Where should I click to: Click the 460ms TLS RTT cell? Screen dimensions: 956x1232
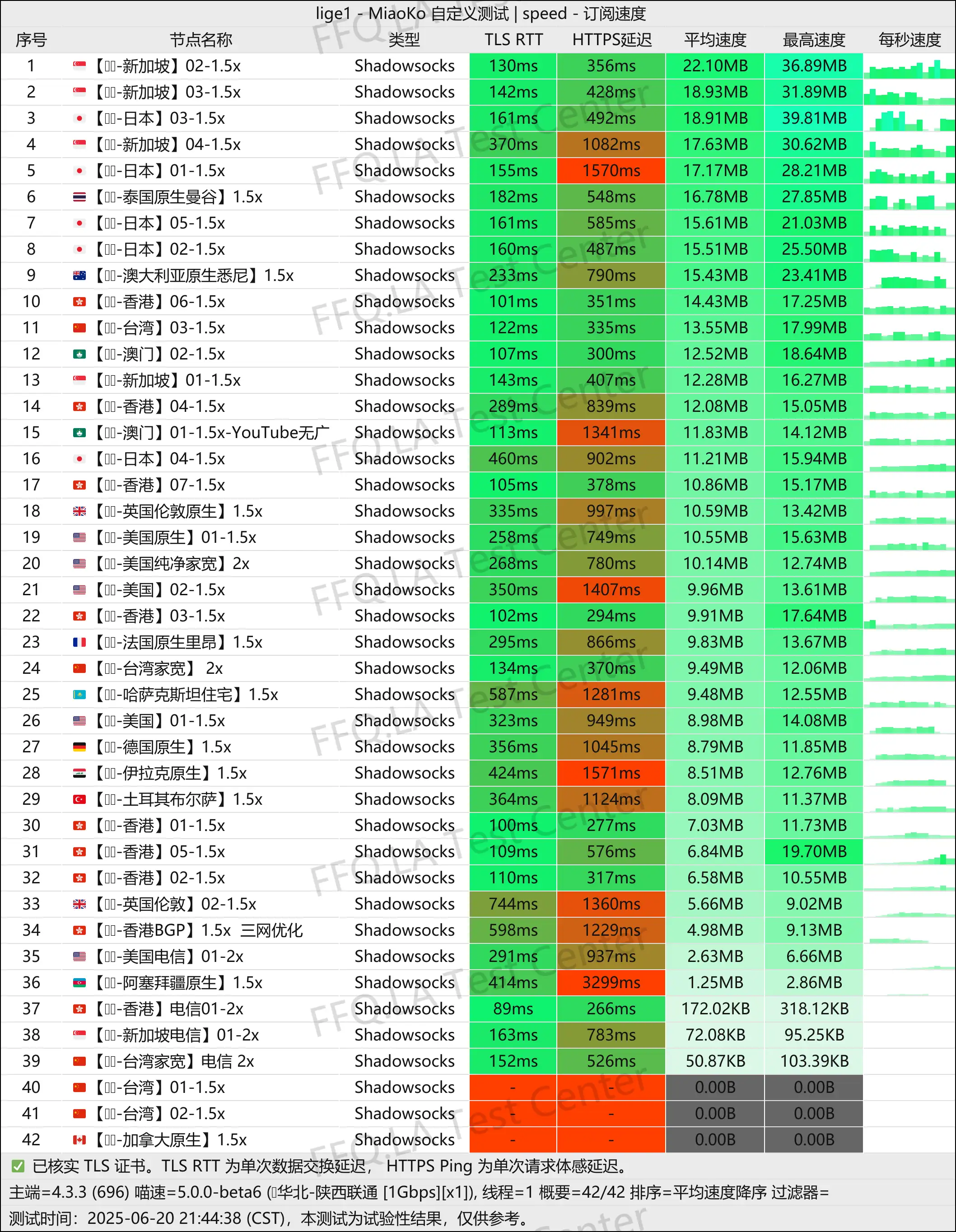[513, 459]
